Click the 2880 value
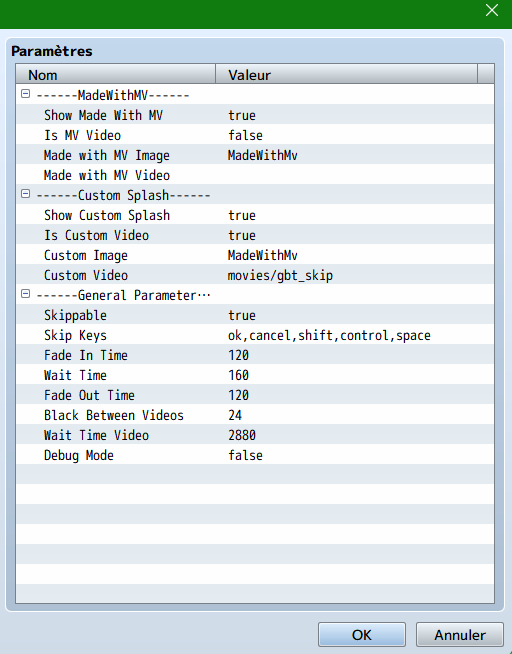Image resolution: width=512 pixels, height=654 pixels. click(242, 435)
